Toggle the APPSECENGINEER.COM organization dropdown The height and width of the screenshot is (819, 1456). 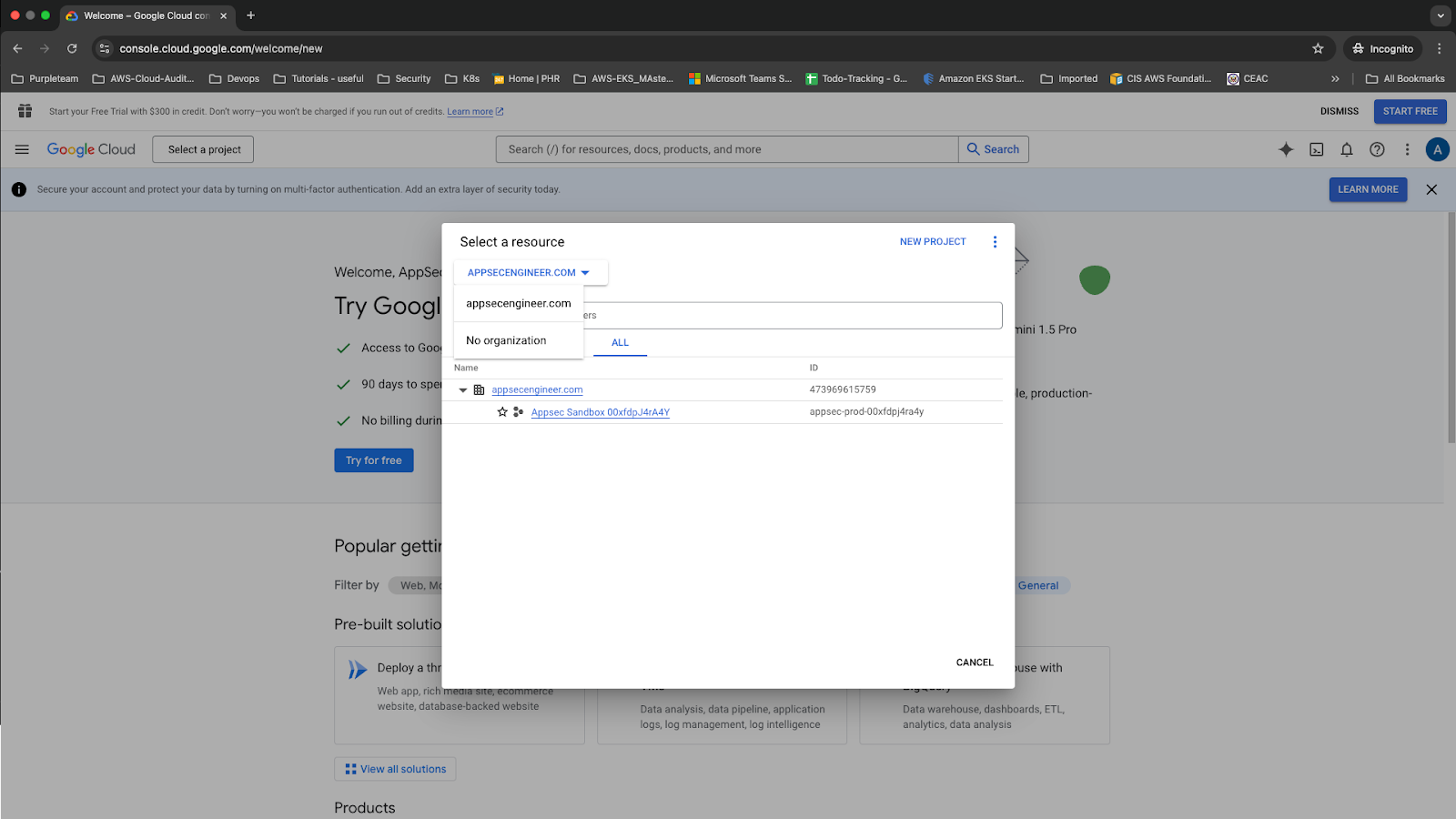click(x=531, y=272)
